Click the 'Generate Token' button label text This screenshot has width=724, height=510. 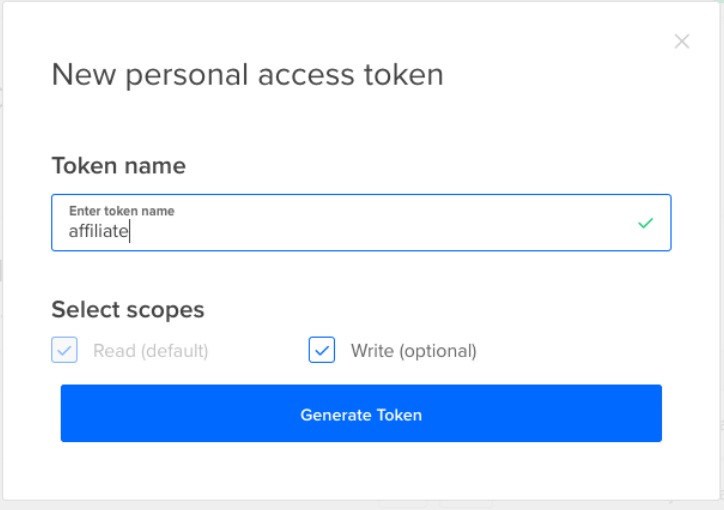(361, 415)
